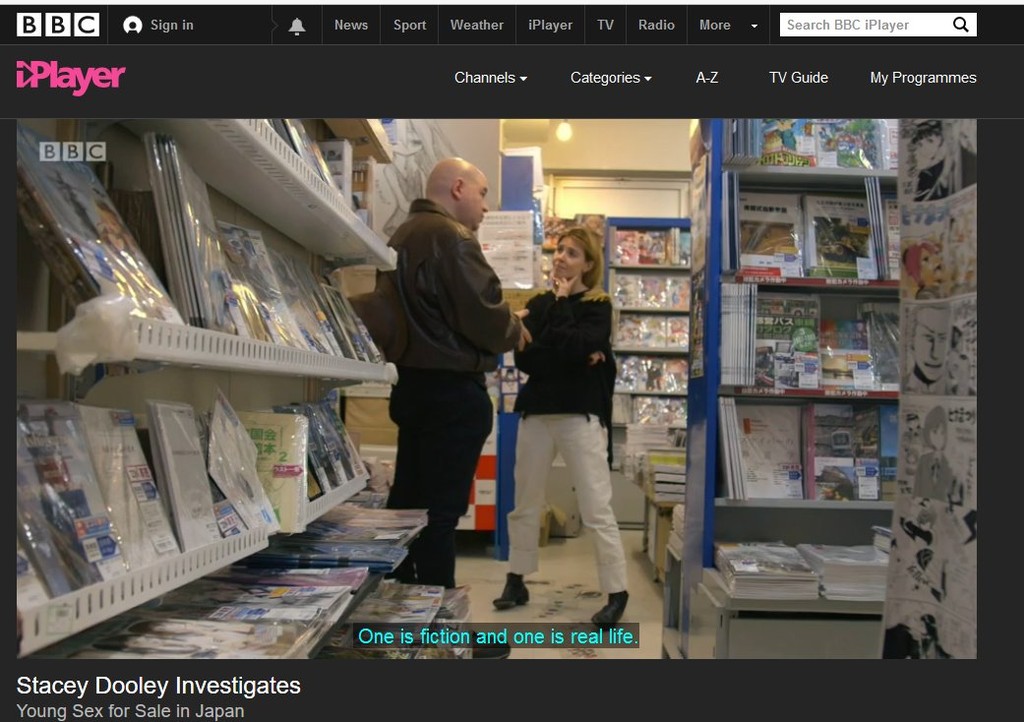The height and width of the screenshot is (722, 1024).
Task: Open Sign in link
Action: pos(172,25)
